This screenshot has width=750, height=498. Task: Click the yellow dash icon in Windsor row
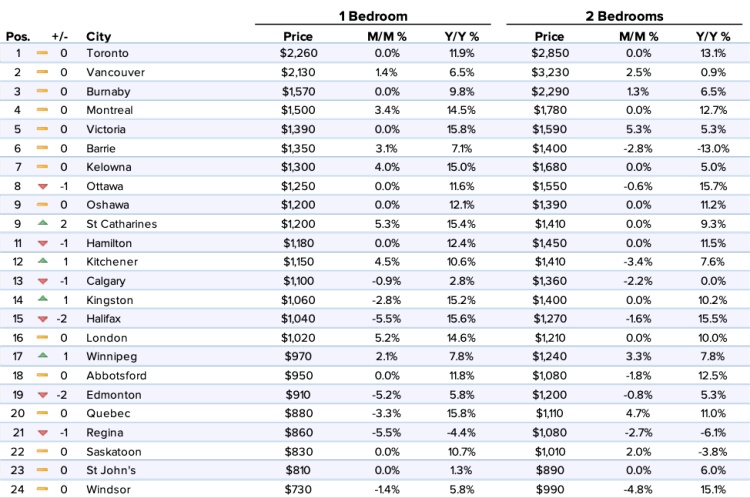click(42, 489)
